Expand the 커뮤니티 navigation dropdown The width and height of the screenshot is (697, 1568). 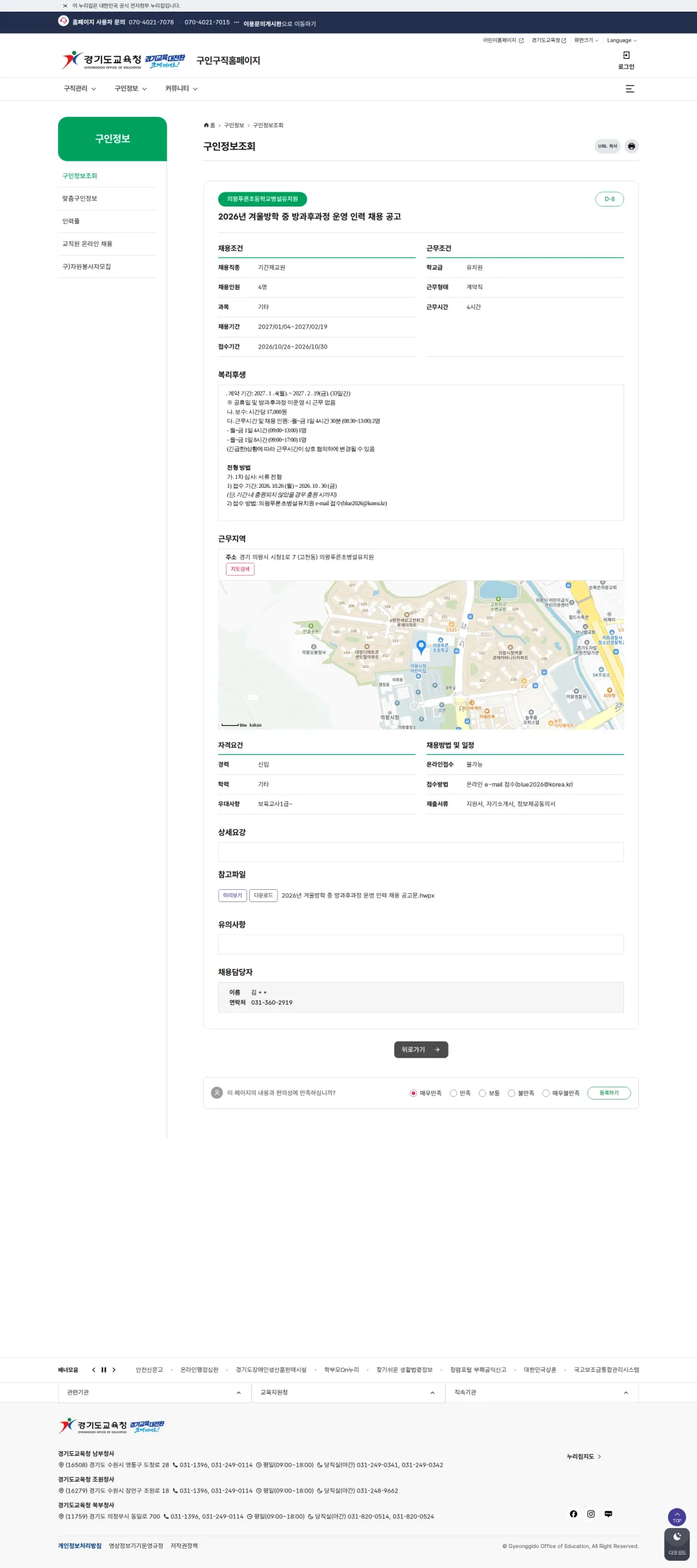coord(181,89)
